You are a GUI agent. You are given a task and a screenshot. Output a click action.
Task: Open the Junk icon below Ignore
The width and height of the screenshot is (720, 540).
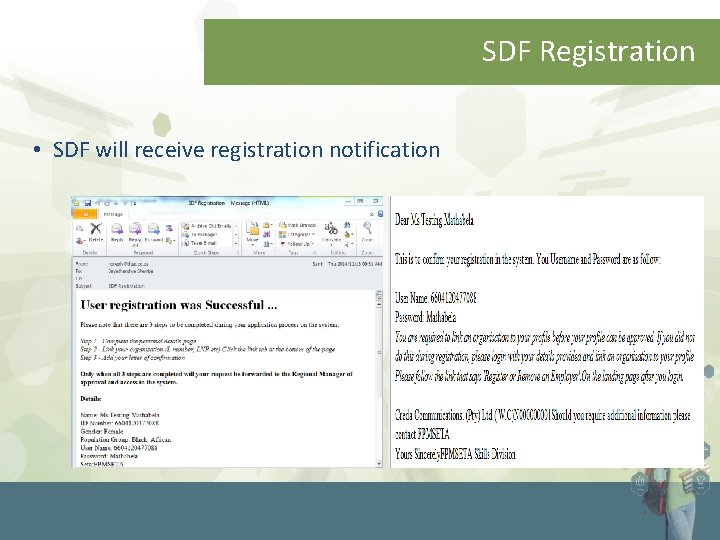click(x=80, y=241)
